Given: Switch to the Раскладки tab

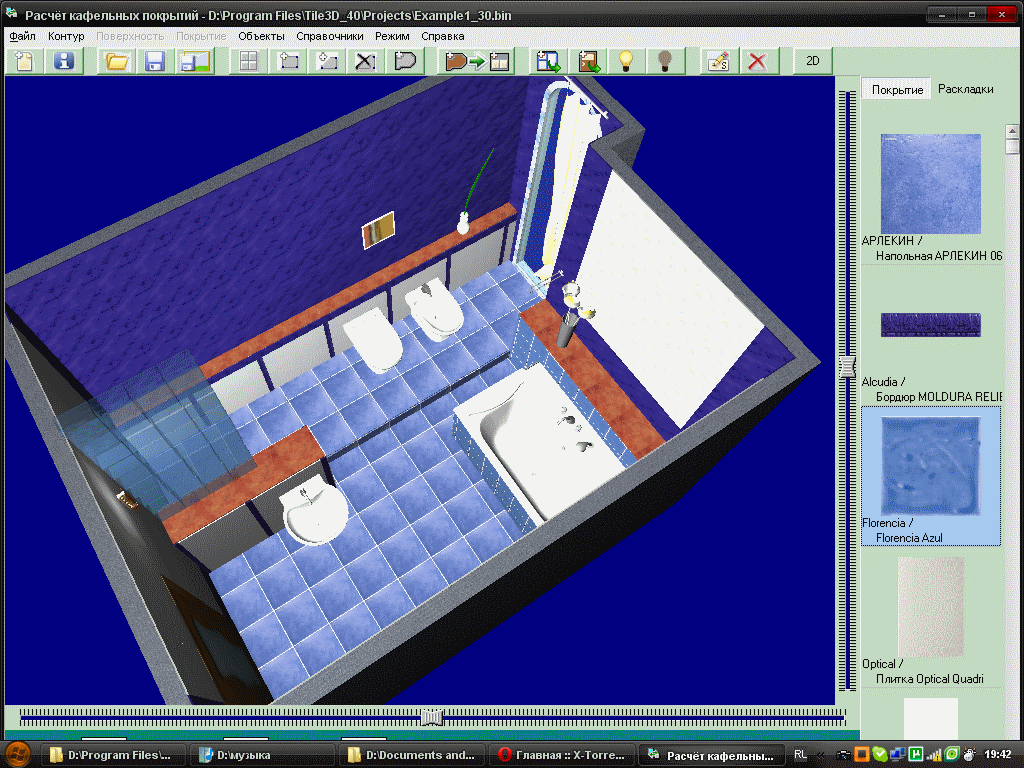Looking at the screenshot, I should (965, 89).
